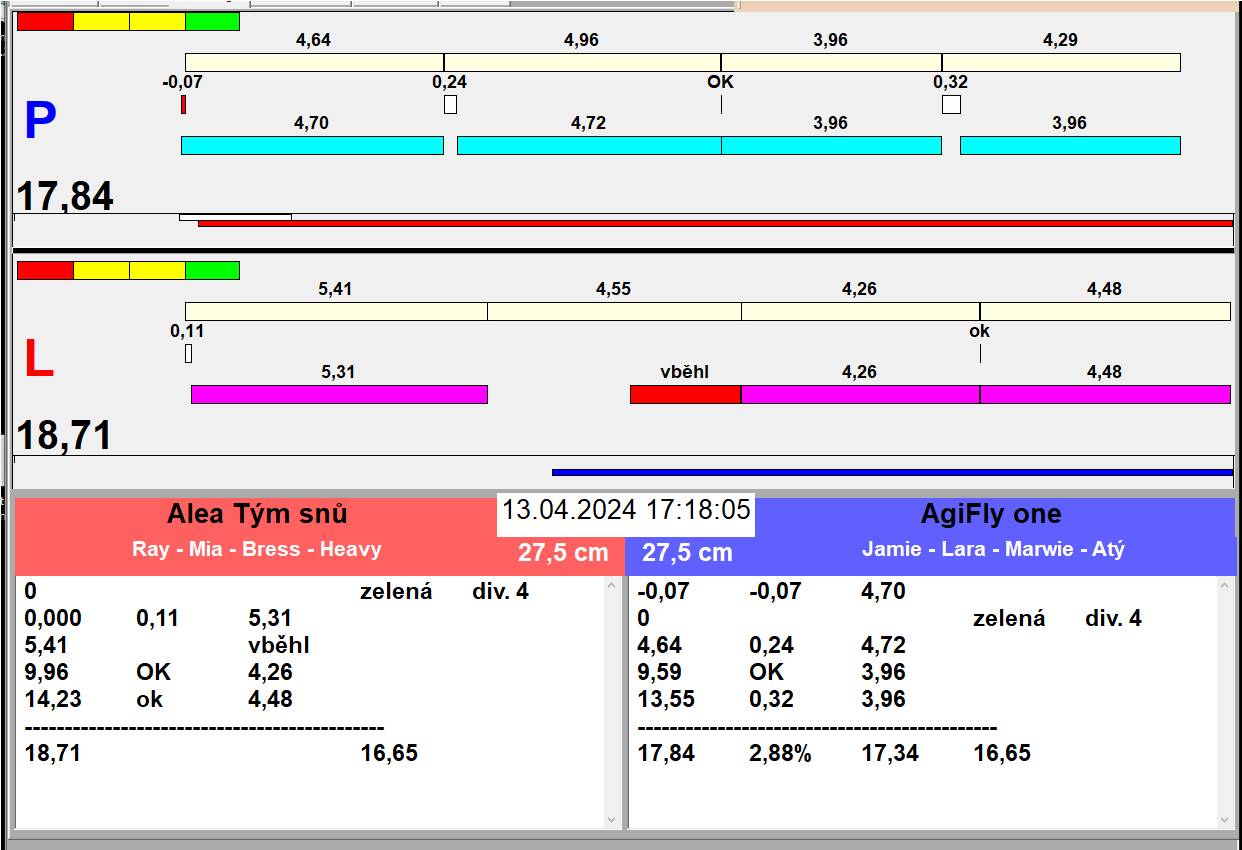
Task: Click the red start light in lane L
Action: click(45, 270)
